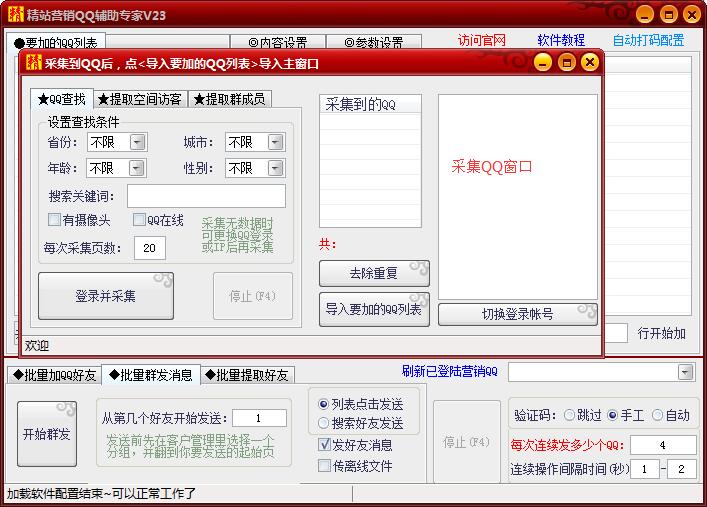Click 刷新已登陆营销QQ link
The height and width of the screenshot is (507, 707).
(450, 371)
